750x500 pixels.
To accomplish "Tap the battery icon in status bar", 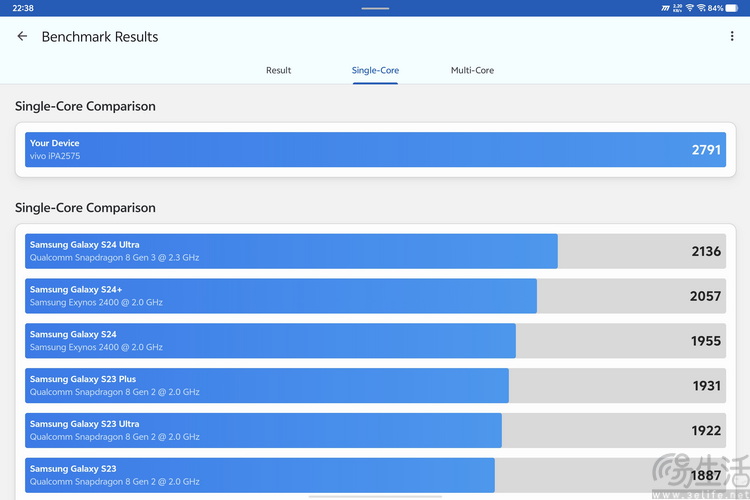I will point(732,8).
